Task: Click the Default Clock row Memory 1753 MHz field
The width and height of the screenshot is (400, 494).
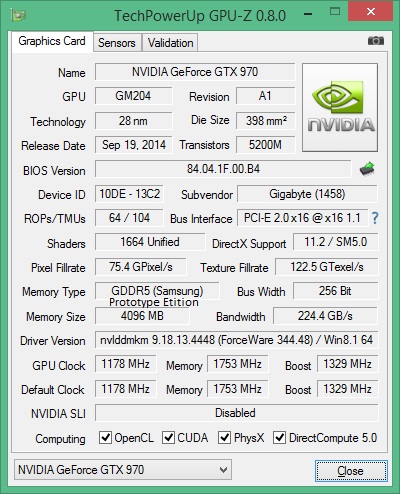Action: click(x=237, y=389)
